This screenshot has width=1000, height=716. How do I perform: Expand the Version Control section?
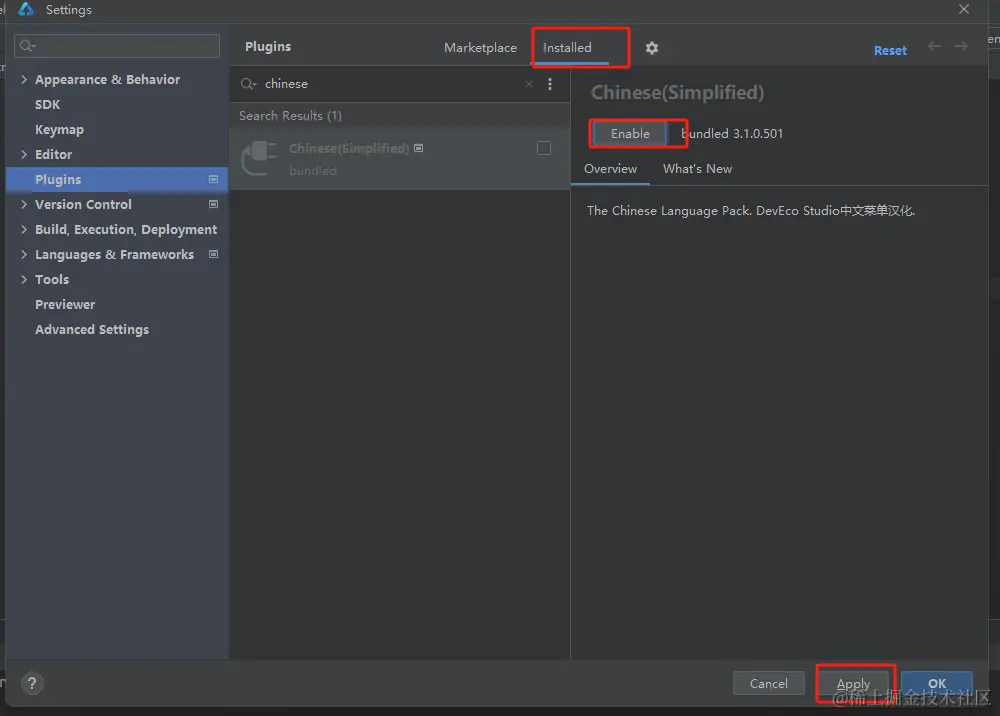point(24,205)
